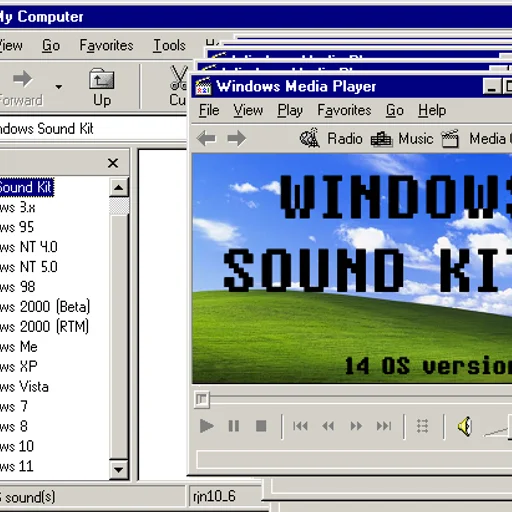Click the Media Player forward arrow
The width and height of the screenshot is (512, 512).
tap(236, 138)
